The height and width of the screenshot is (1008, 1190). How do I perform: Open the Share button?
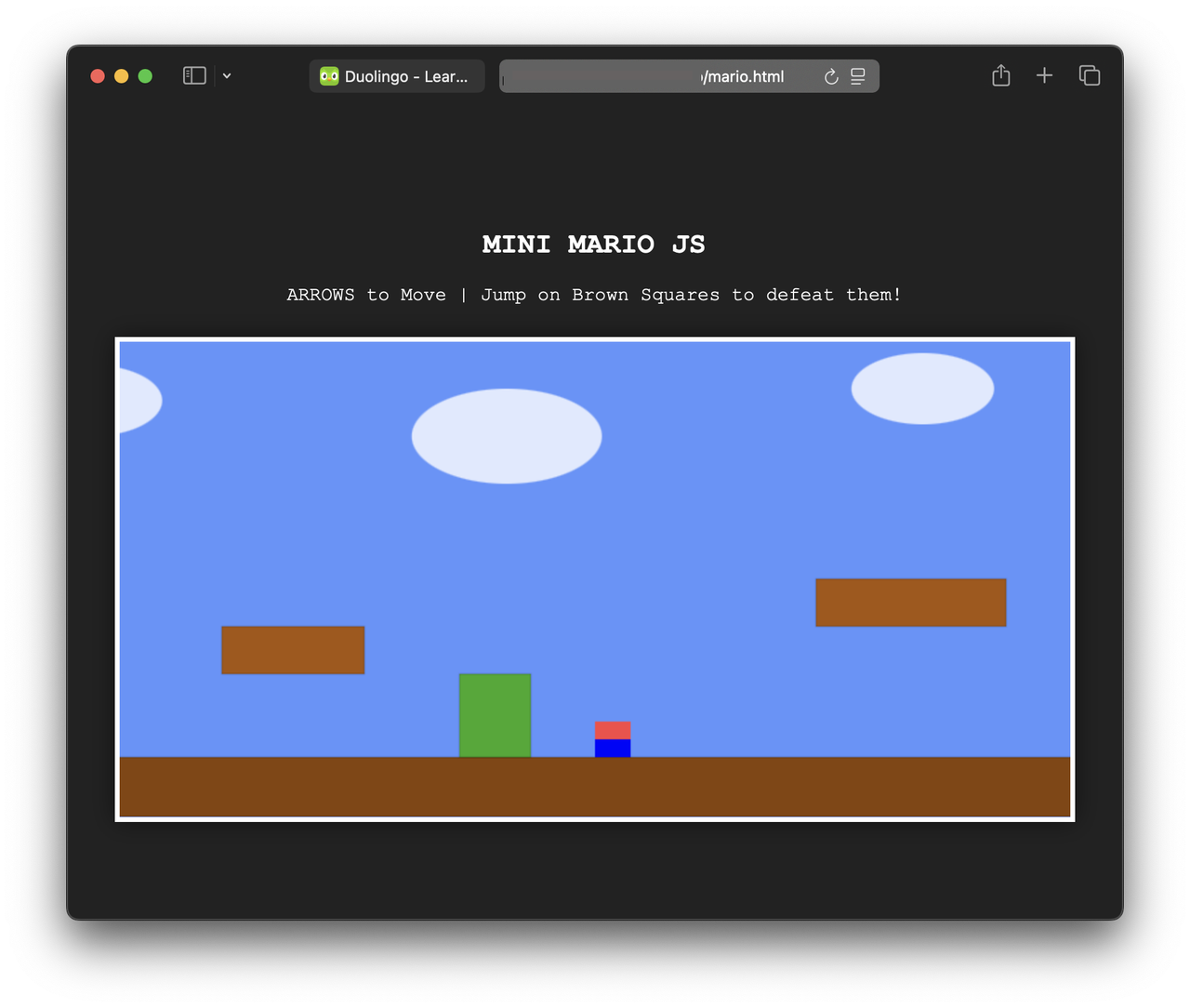point(1000,75)
